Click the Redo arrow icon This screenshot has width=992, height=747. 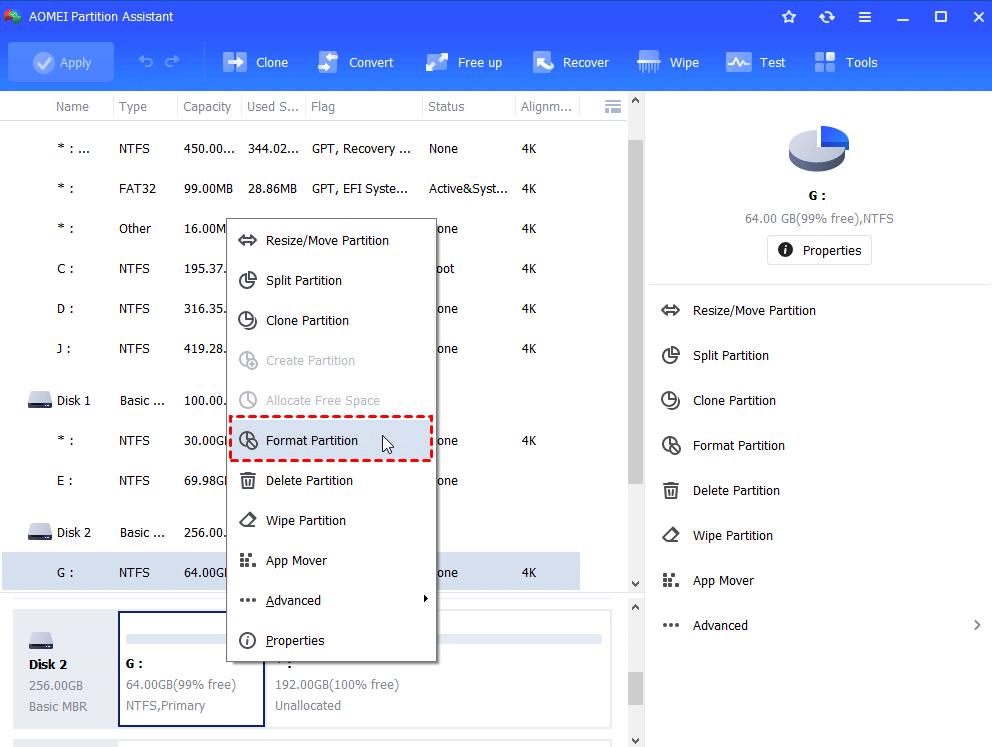tap(172, 61)
